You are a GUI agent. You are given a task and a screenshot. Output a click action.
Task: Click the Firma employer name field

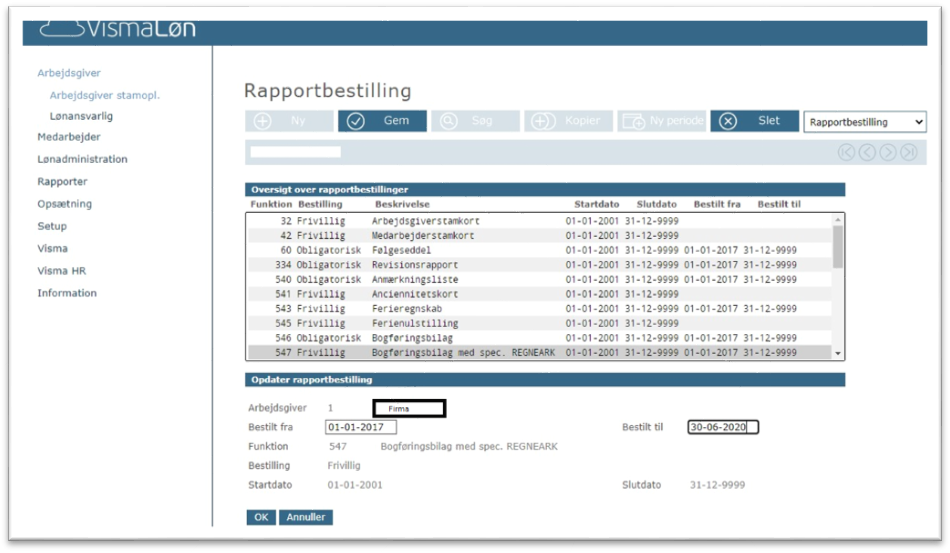point(410,408)
